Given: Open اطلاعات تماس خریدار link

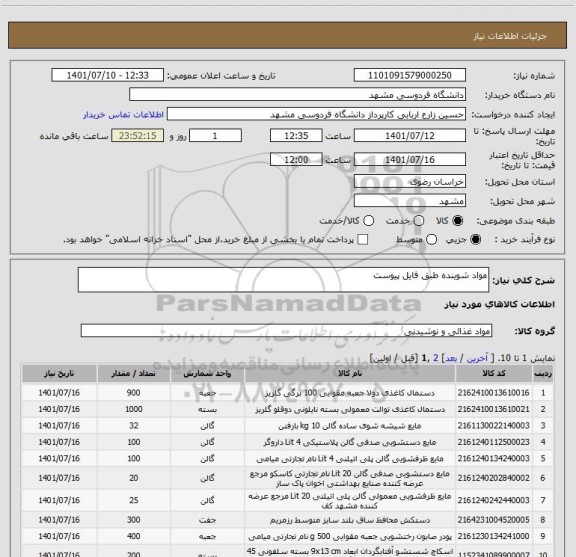Looking at the screenshot, I should coord(123,115).
